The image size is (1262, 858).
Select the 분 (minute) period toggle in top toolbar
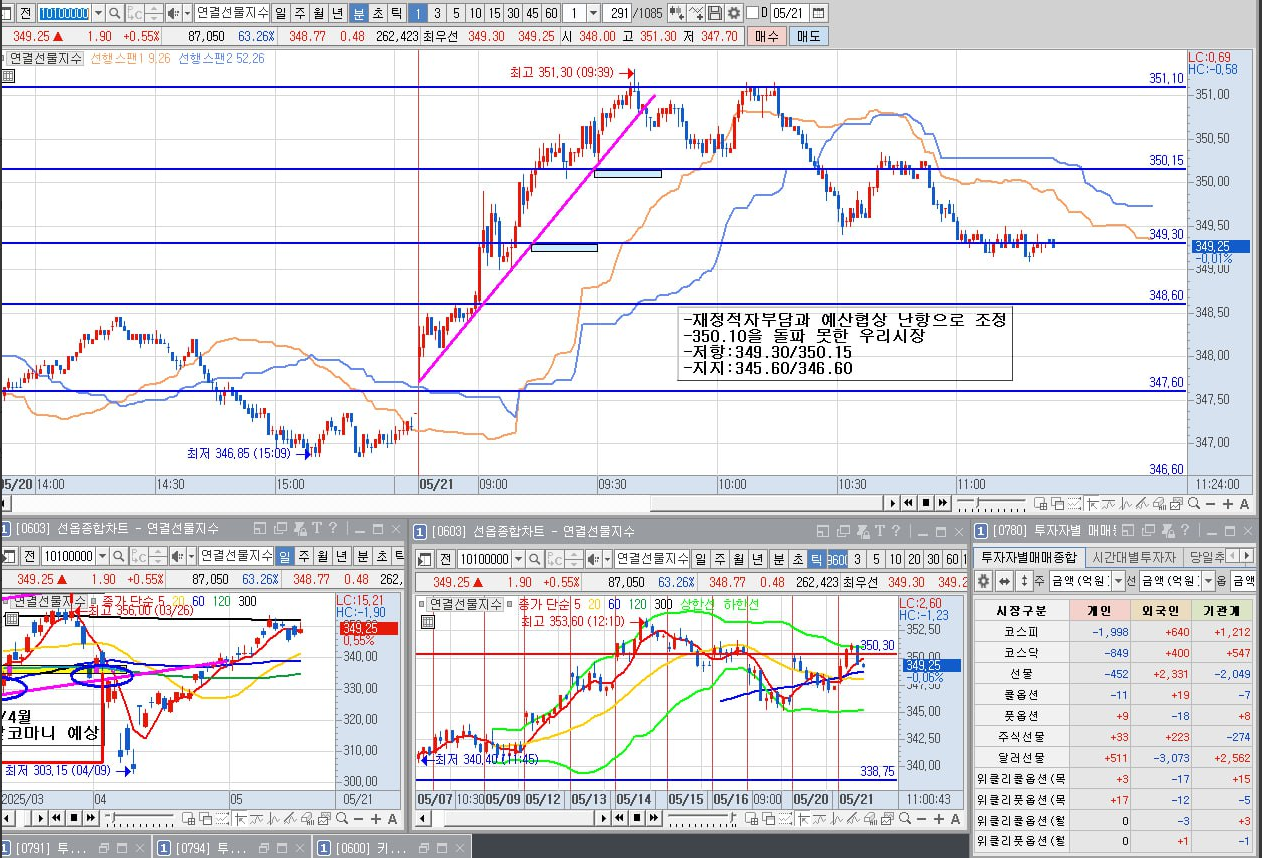[359, 13]
